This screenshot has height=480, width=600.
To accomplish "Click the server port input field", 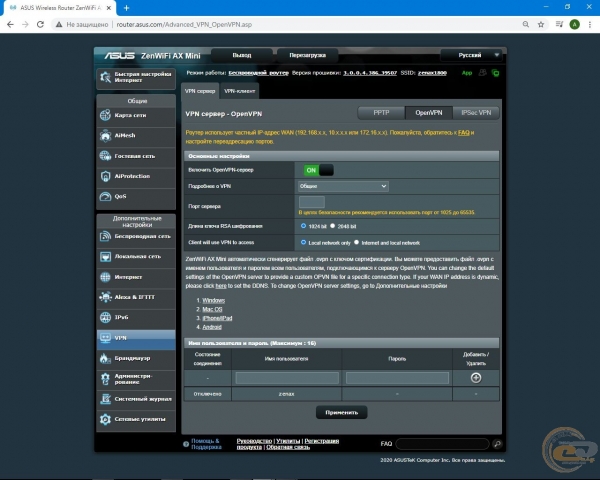I will click(x=311, y=202).
